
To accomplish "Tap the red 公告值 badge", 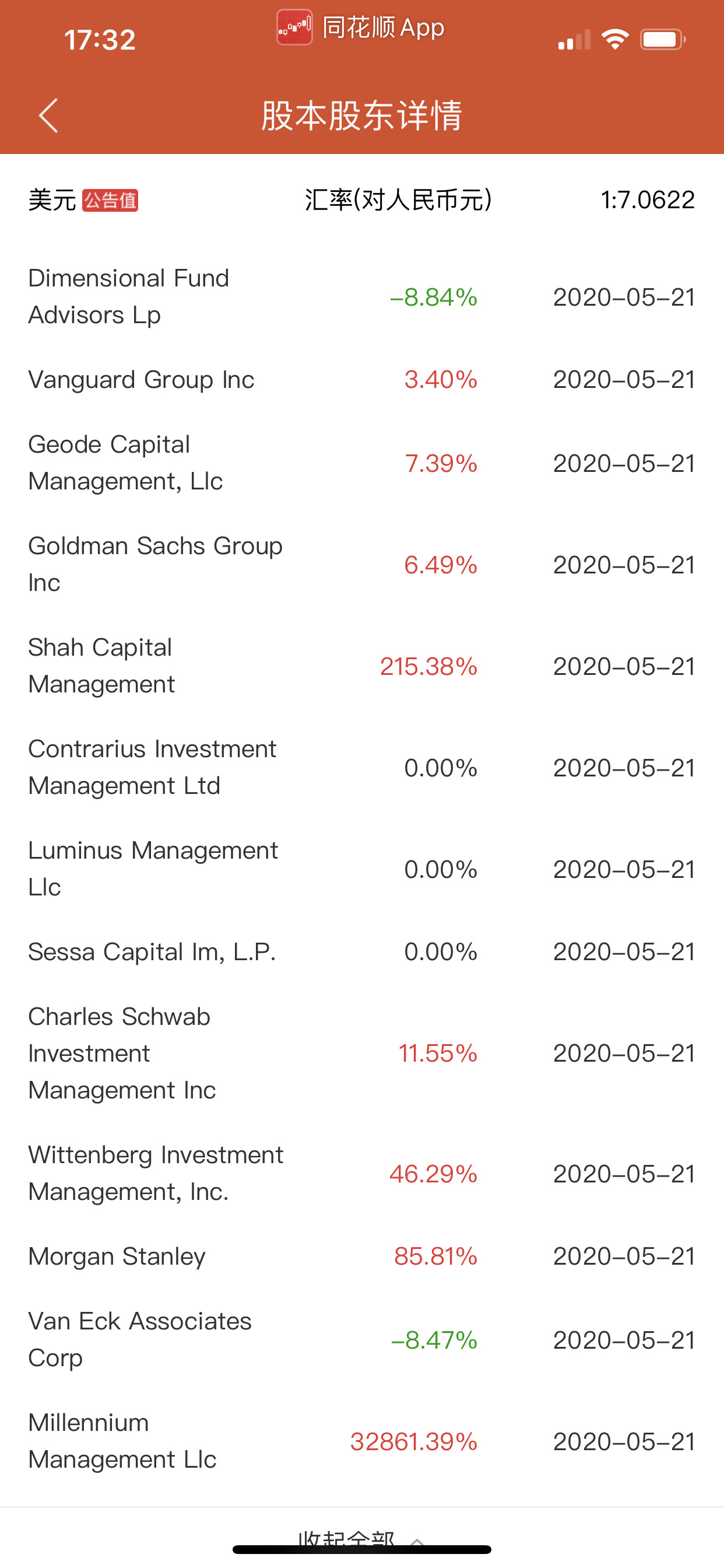I will [110, 200].
